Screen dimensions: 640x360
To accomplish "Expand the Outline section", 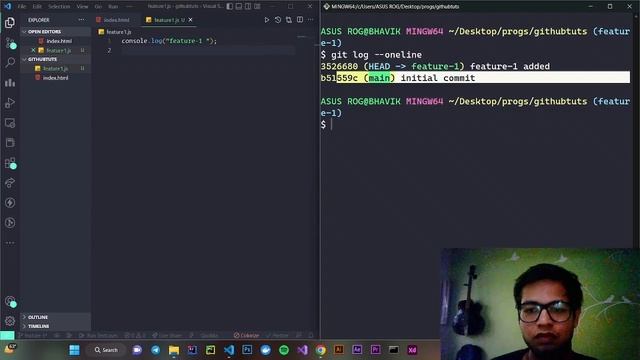I will point(56,317).
